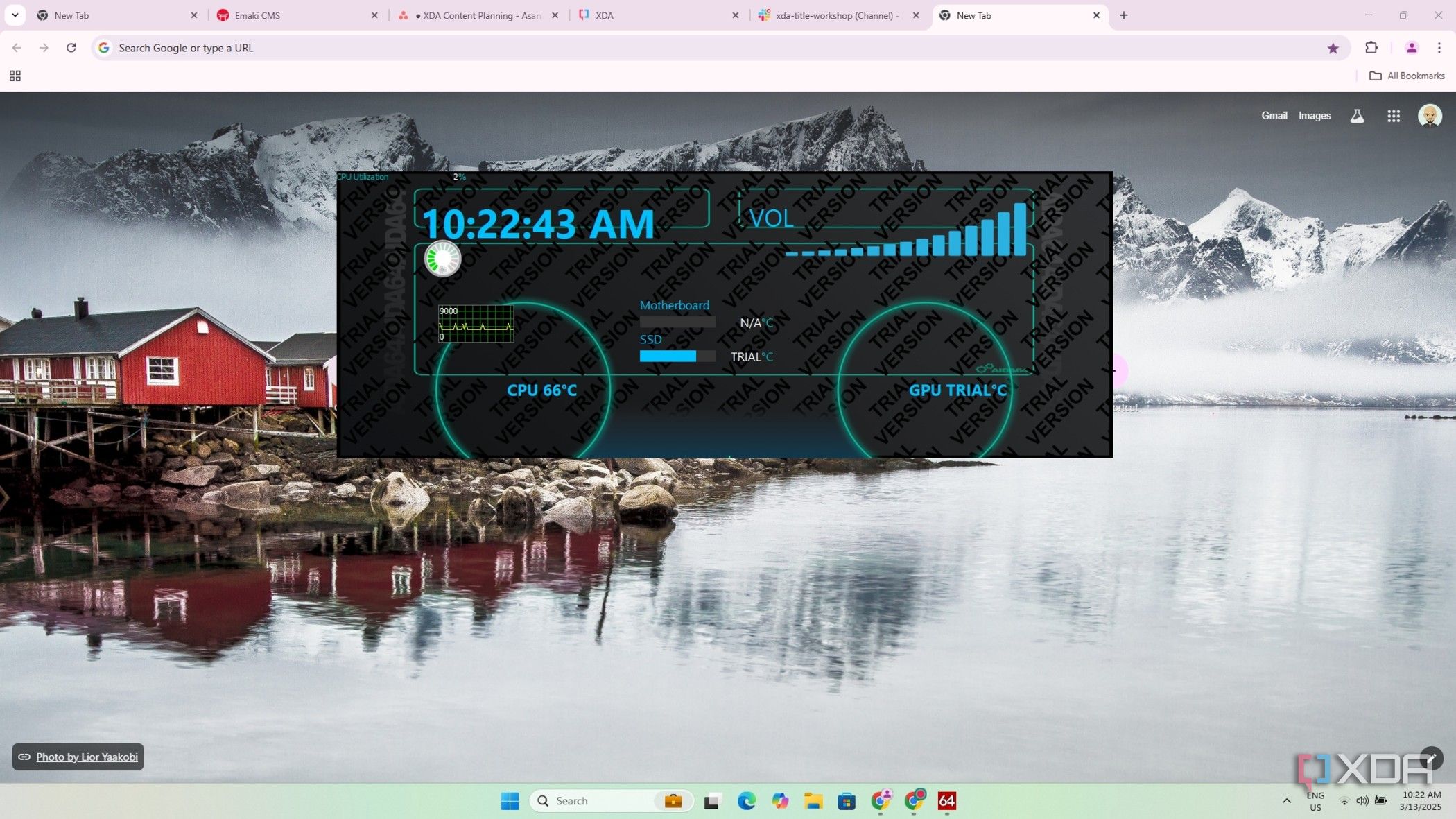The image size is (1456, 819).
Task: Click the VOL bar meter in the panel
Action: [x=905, y=229]
